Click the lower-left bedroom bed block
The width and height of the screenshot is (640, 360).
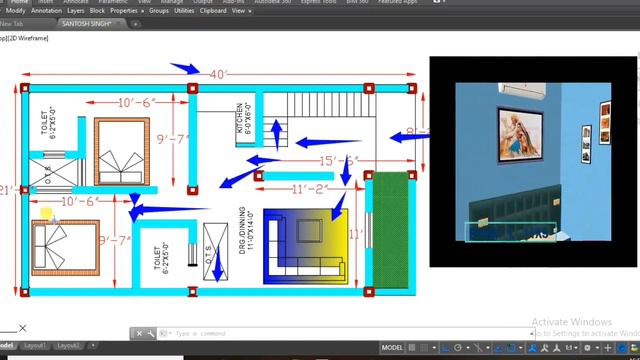pos(65,247)
